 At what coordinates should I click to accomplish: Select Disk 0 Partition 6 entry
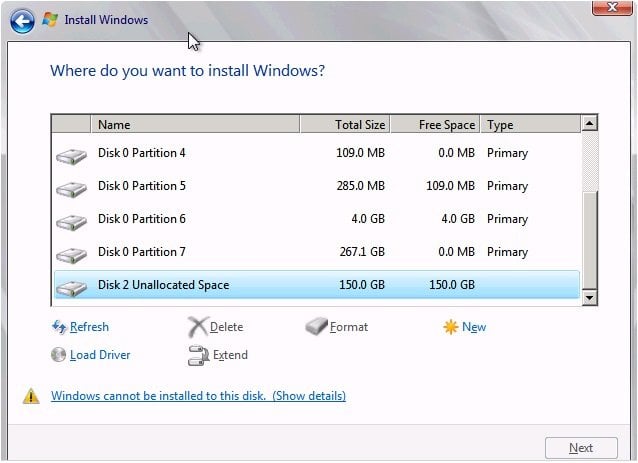pyautogui.click(x=317, y=219)
